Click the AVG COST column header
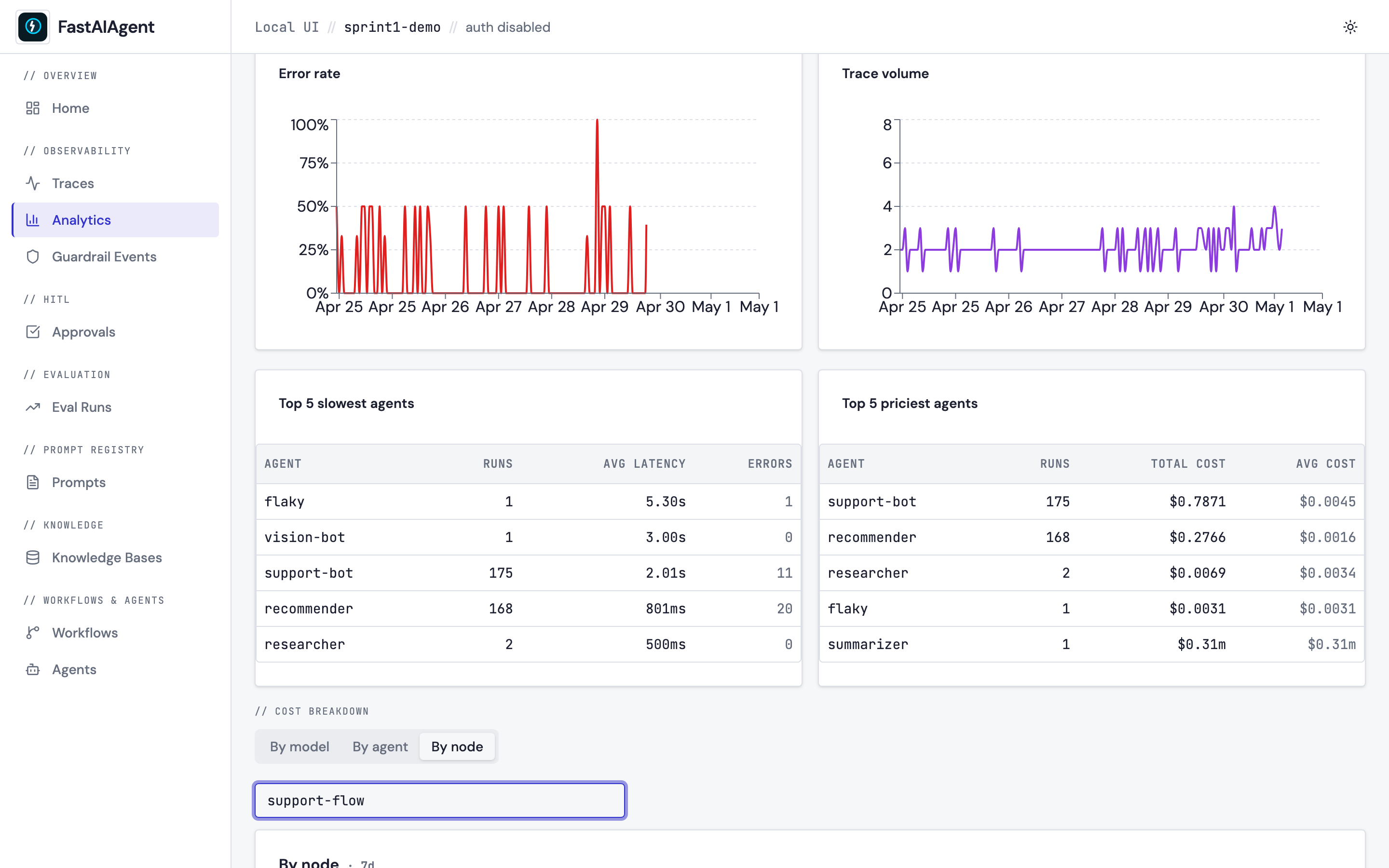The image size is (1389, 868). [1325, 464]
